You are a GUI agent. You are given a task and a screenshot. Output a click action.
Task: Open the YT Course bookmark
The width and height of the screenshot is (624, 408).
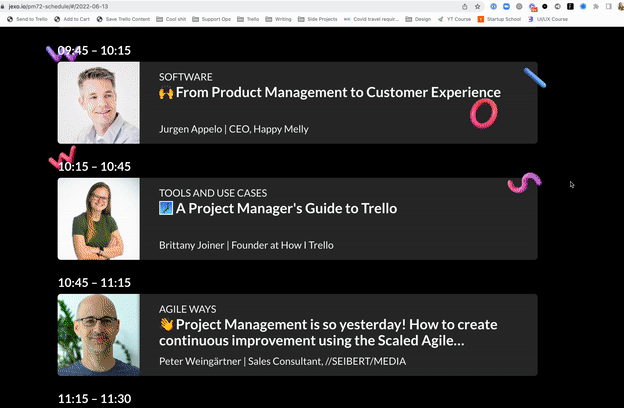coord(454,19)
